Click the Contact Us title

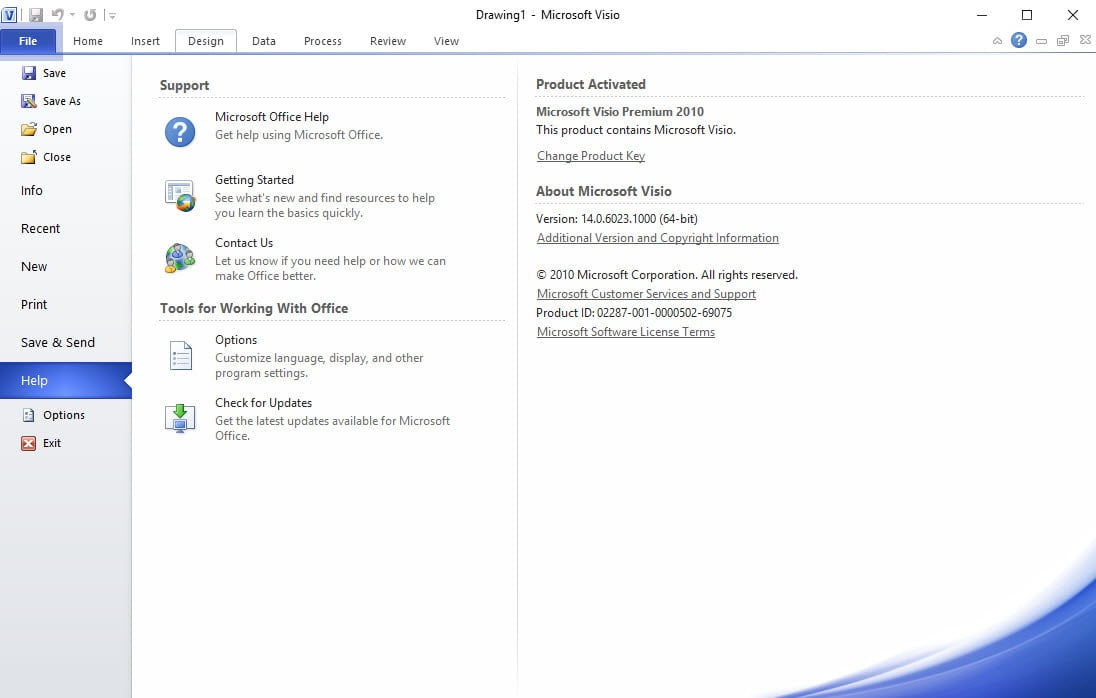244,243
